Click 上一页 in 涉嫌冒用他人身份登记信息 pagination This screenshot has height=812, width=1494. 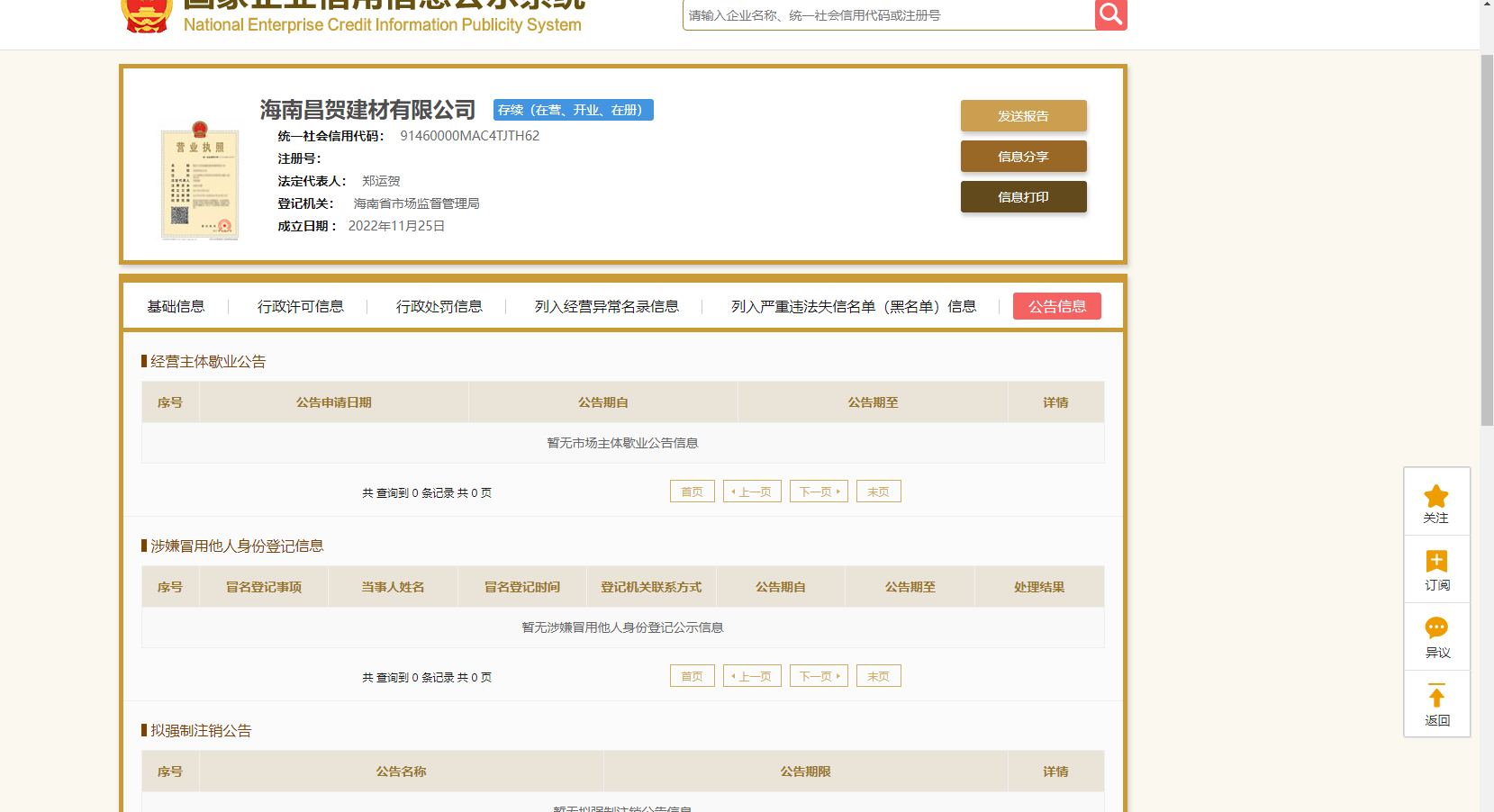point(752,676)
